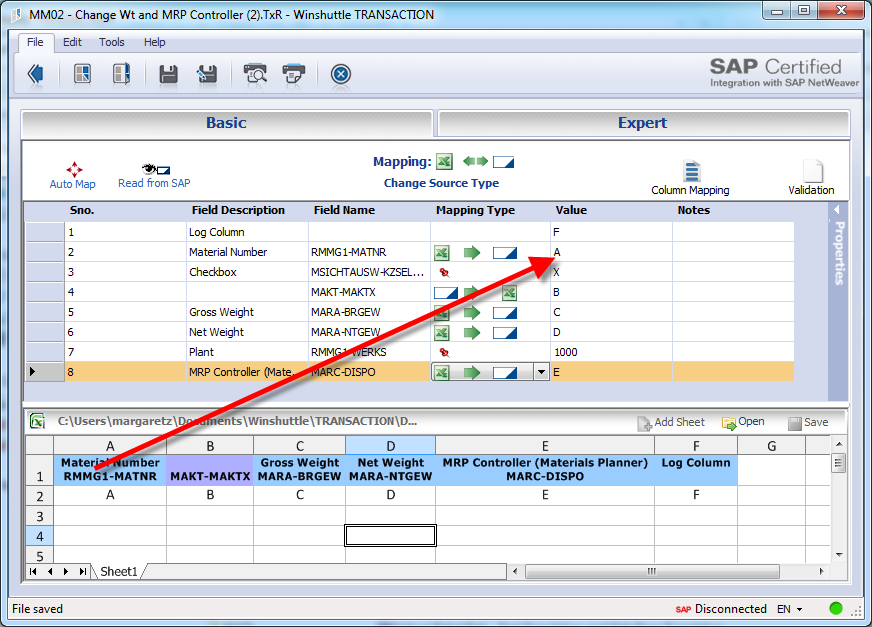The height and width of the screenshot is (627, 872).
Task: Click the SAP screen icon in Gross Weight row
Action: click(x=505, y=313)
